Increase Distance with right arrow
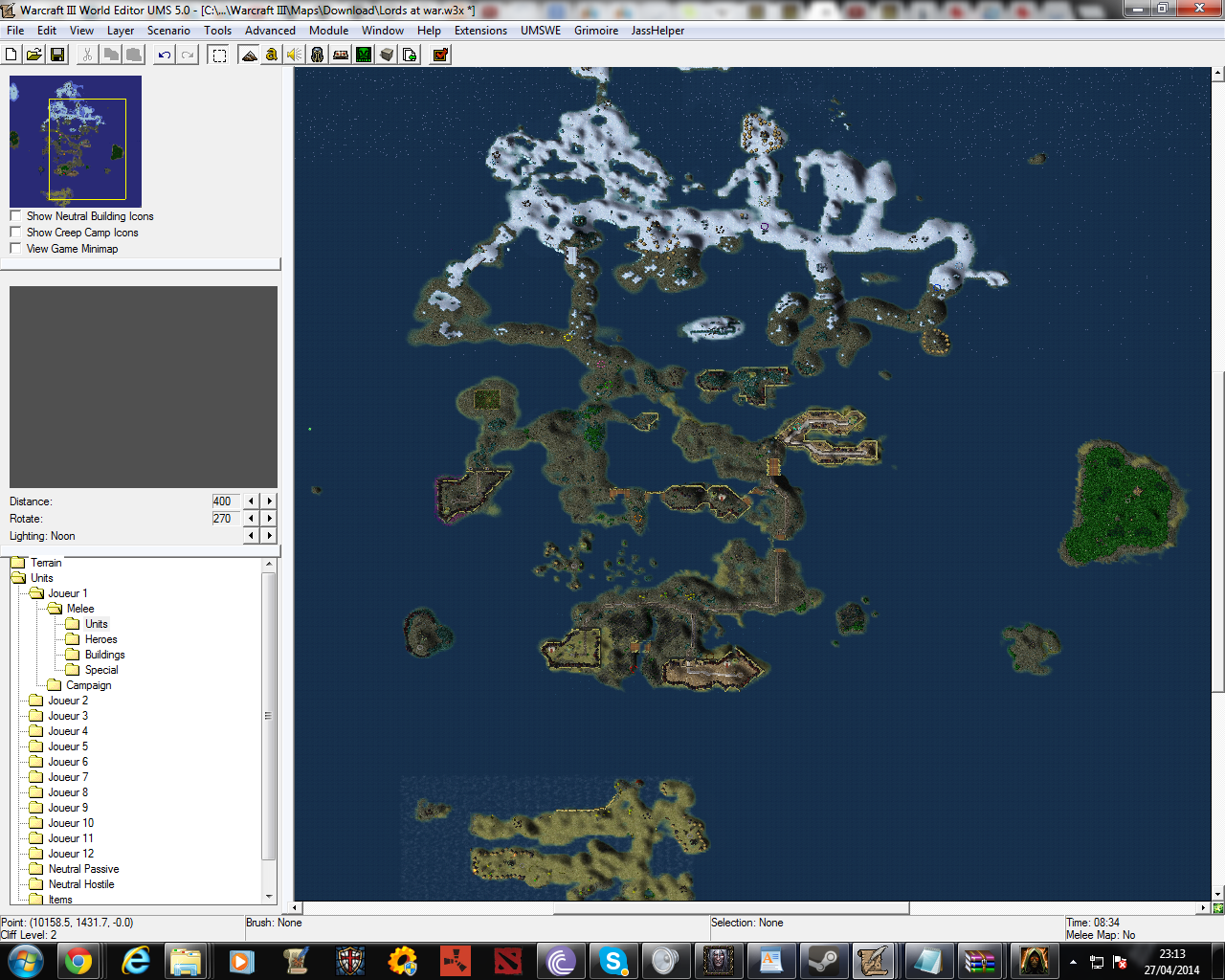 [269, 501]
